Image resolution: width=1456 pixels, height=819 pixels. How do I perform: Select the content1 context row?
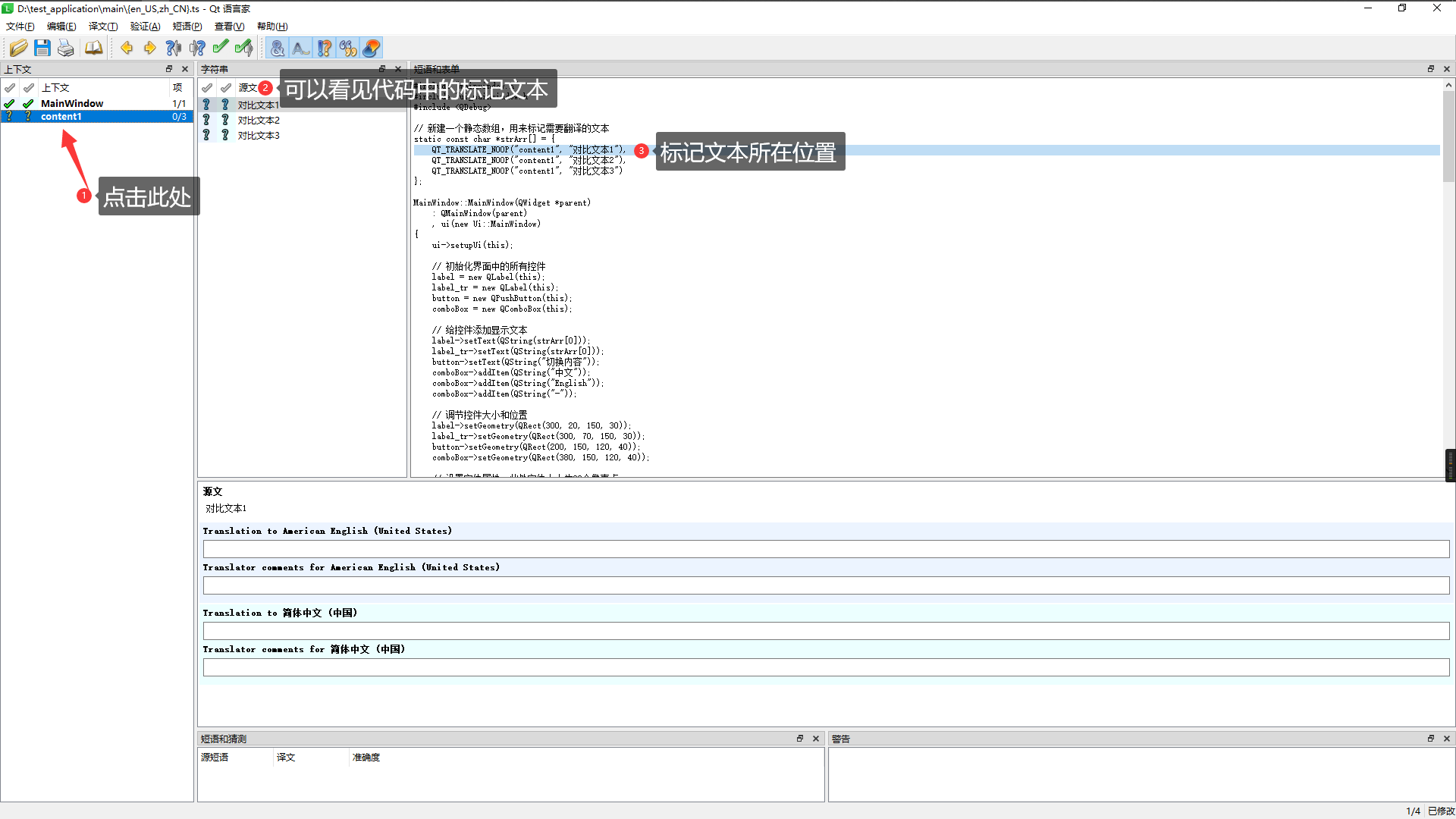97,117
